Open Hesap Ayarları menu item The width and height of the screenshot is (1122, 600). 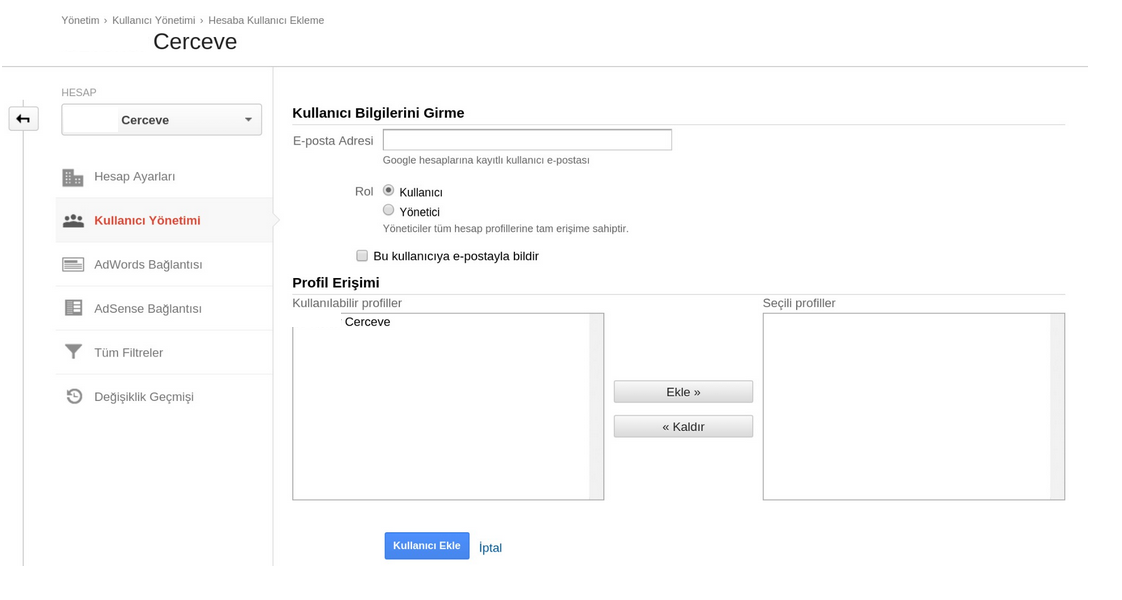(x=135, y=177)
